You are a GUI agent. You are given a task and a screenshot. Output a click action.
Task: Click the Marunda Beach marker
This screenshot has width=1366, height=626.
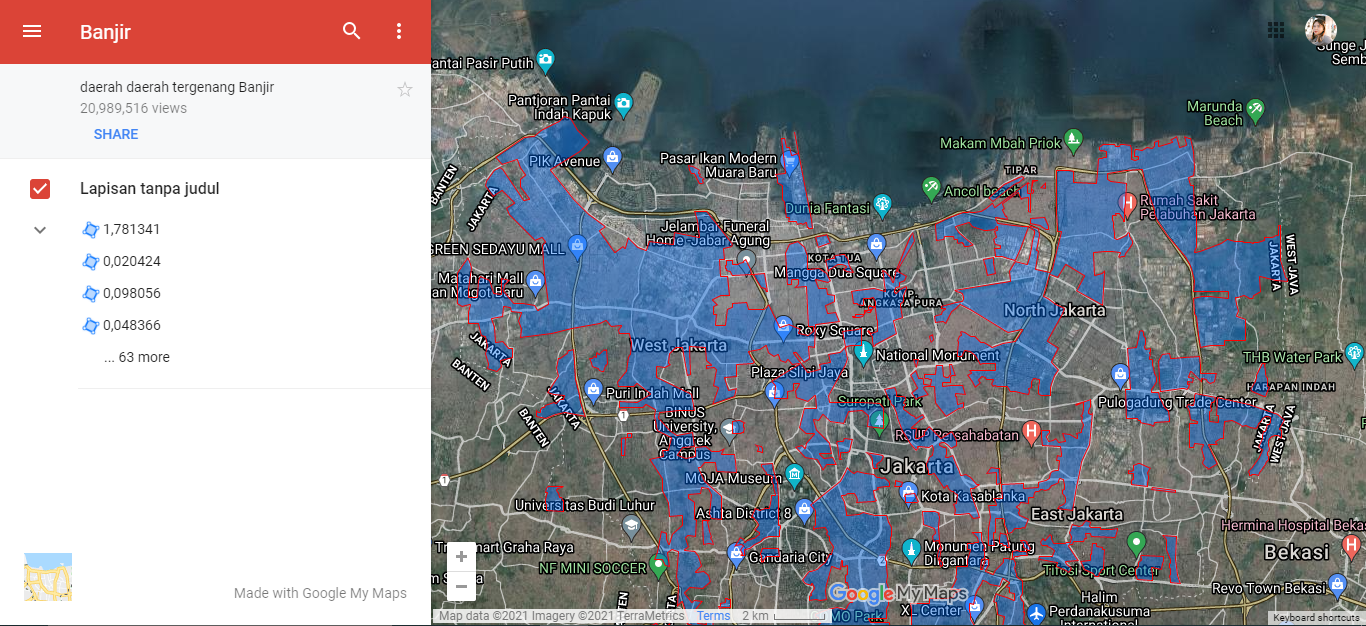[1255, 107]
